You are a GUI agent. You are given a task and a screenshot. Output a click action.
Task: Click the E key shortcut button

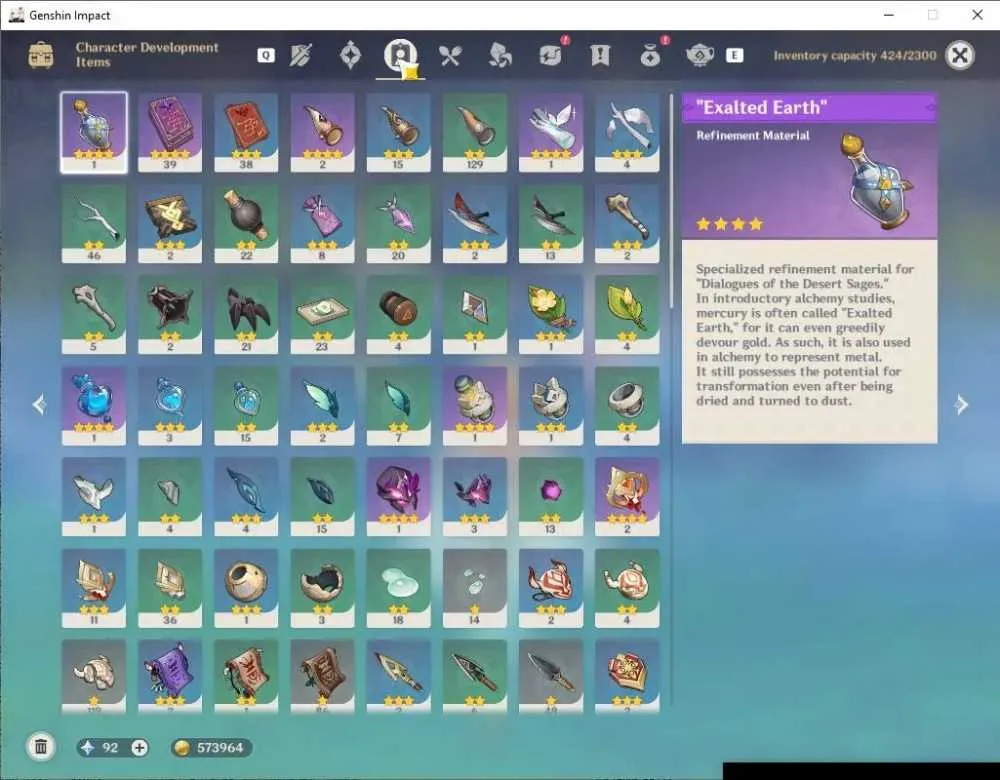click(735, 55)
